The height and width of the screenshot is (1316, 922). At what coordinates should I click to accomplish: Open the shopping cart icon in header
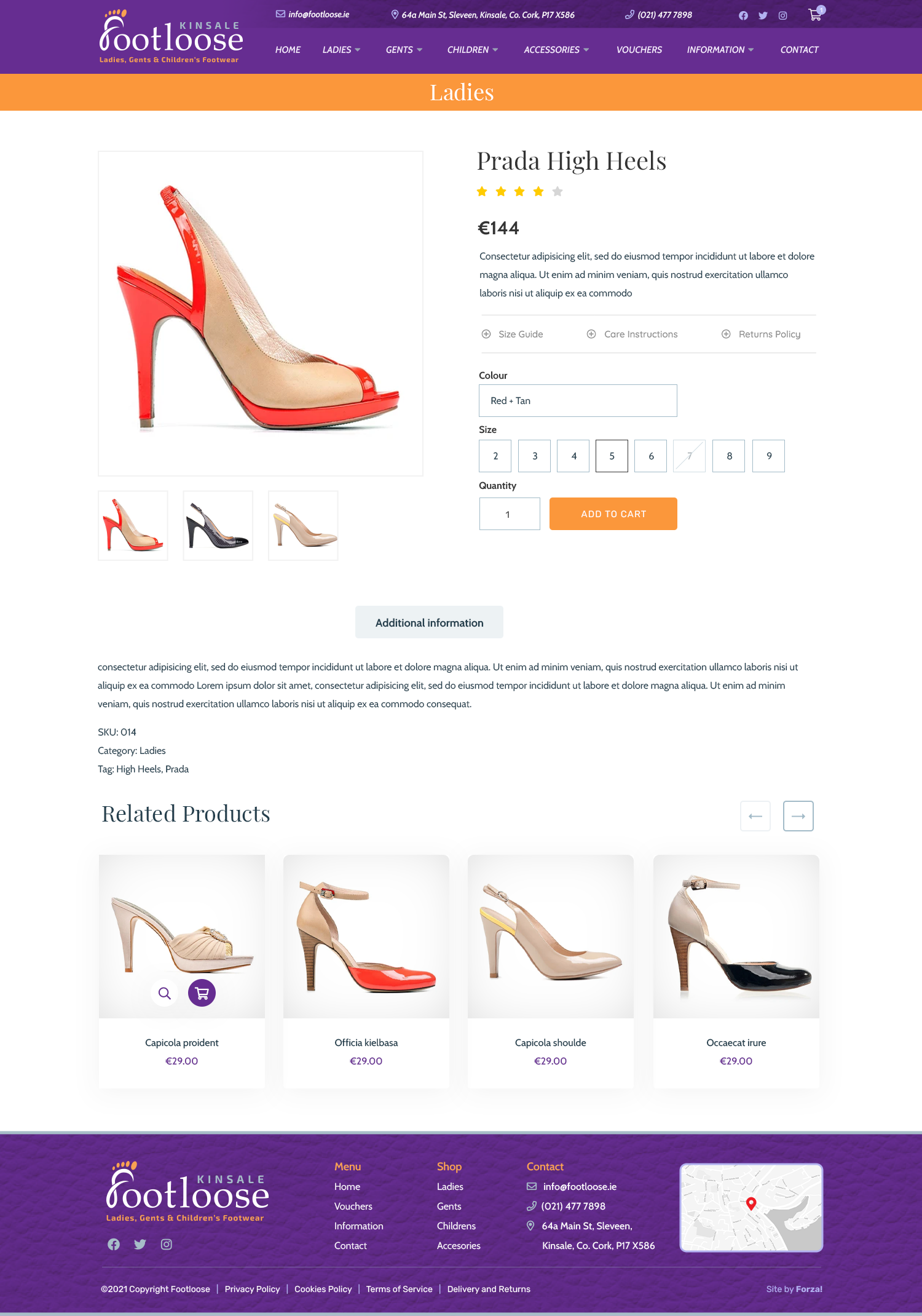(x=815, y=15)
